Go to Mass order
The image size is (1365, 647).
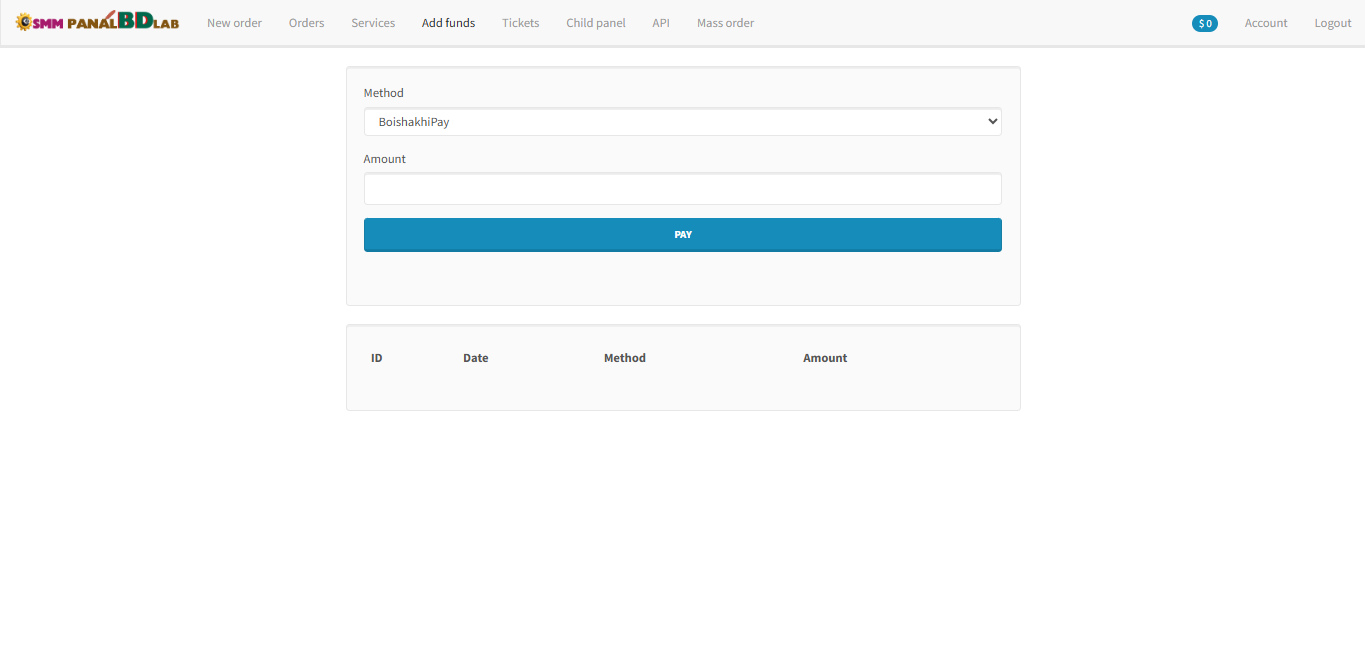[725, 23]
